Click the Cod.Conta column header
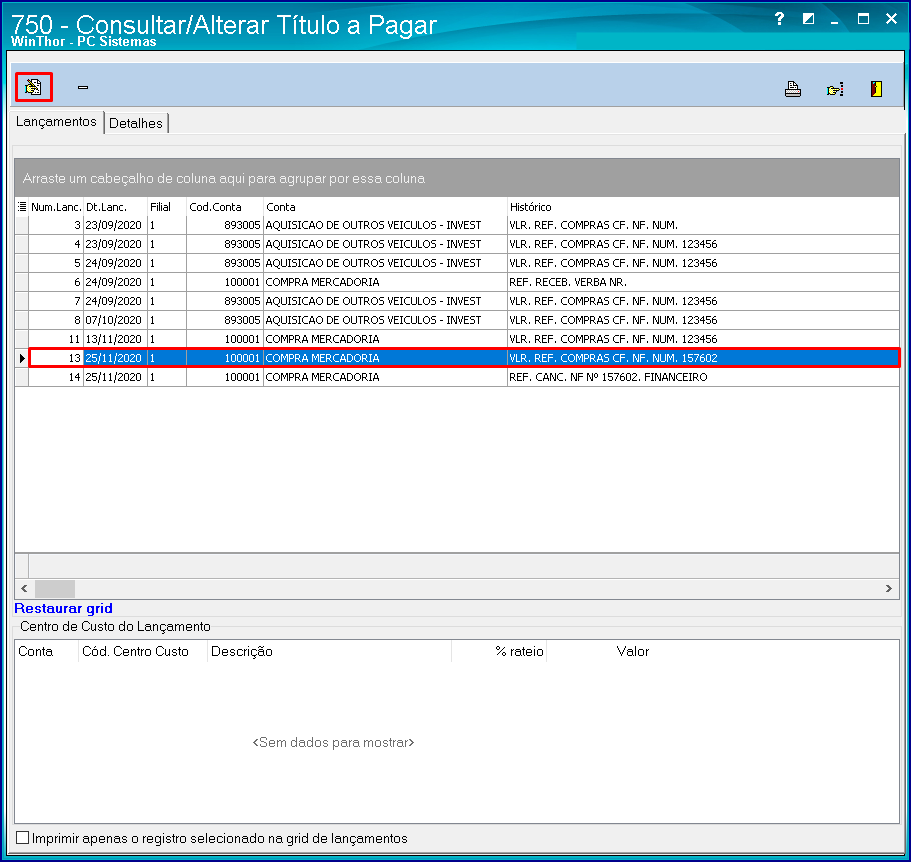The width and height of the screenshot is (911, 862). (x=224, y=207)
